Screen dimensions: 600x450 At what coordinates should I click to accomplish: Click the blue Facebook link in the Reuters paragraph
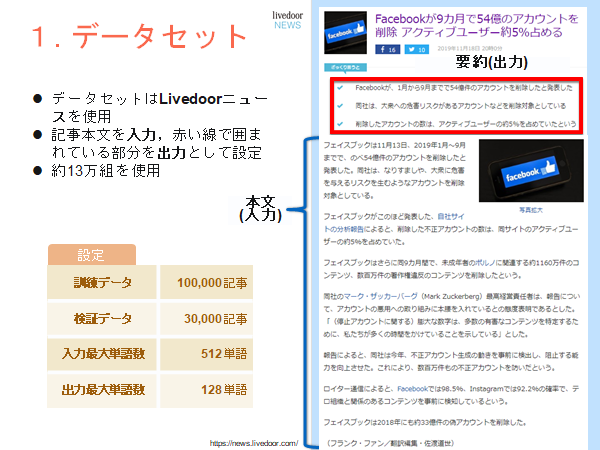(x=412, y=389)
